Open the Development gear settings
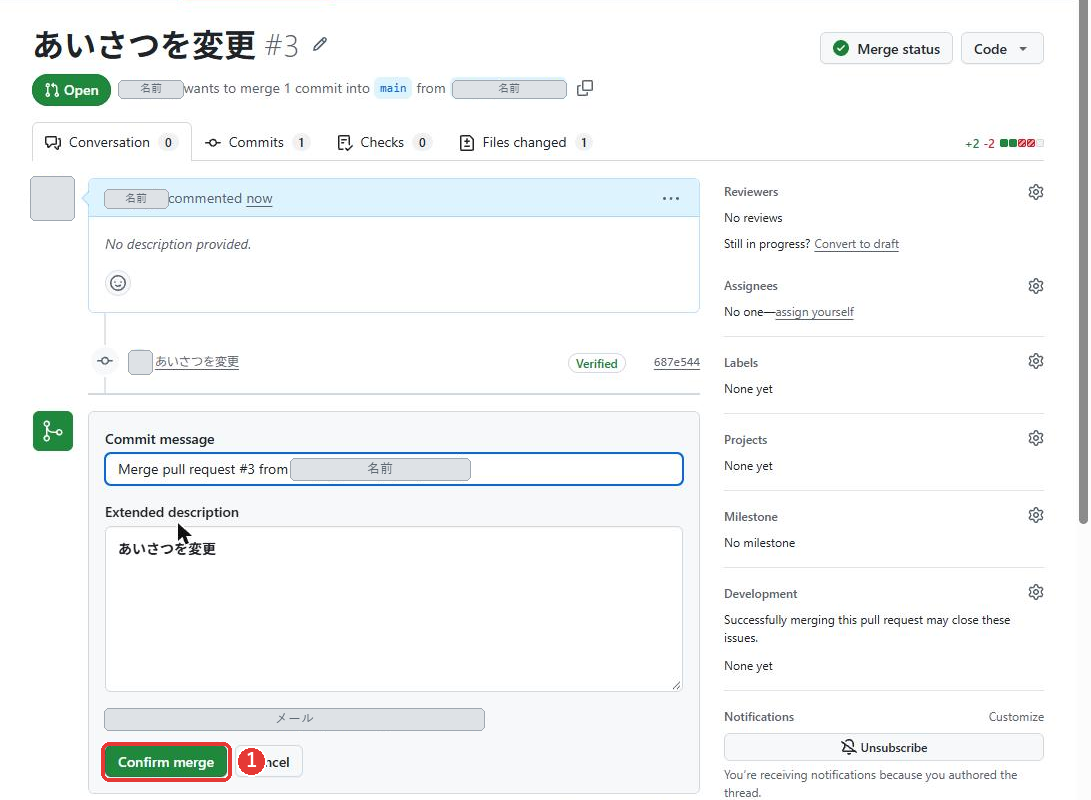 (1035, 592)
